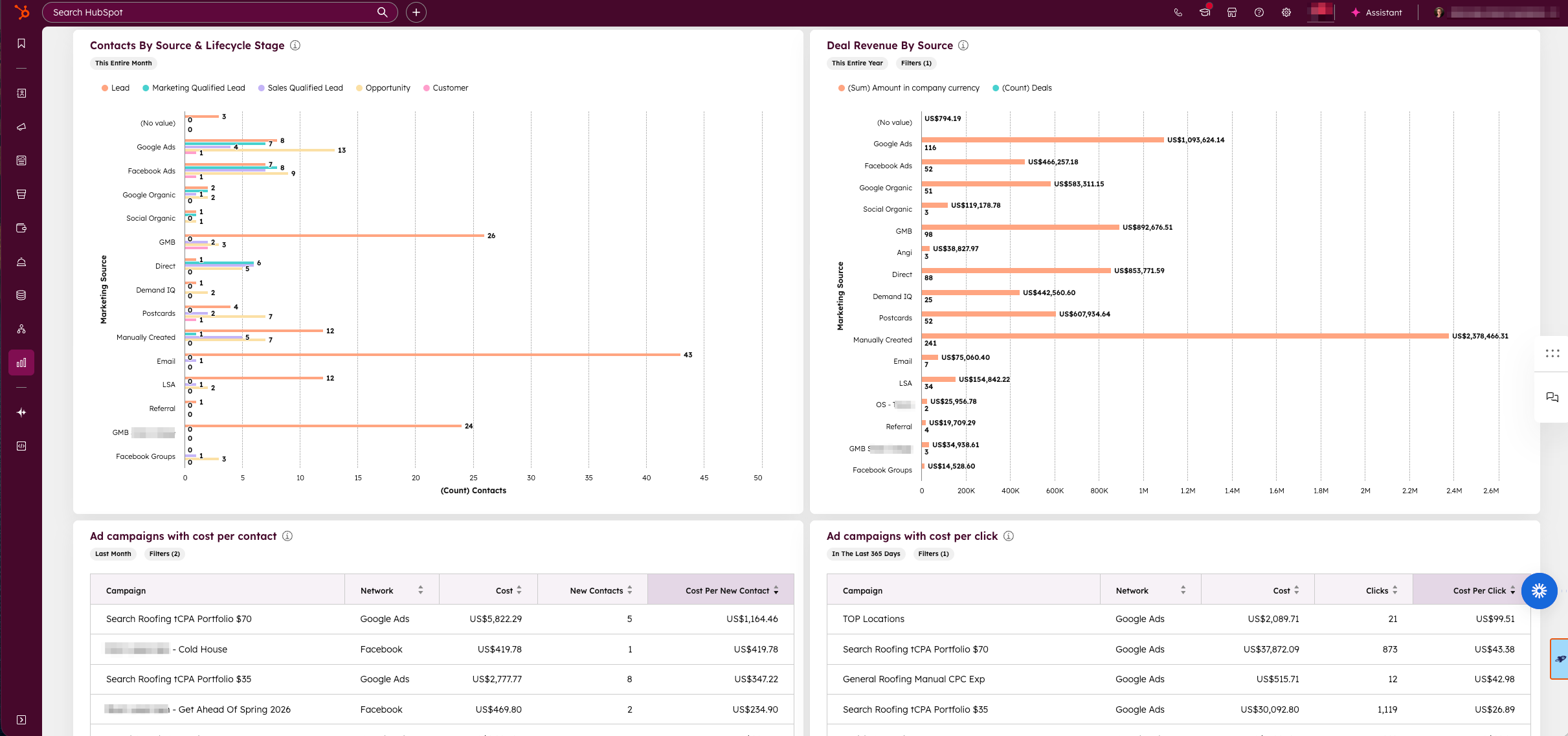This screenshot has height=736, width=1568.
Task: Click the Help question mark icon
Action: (x=1259, y=12)
